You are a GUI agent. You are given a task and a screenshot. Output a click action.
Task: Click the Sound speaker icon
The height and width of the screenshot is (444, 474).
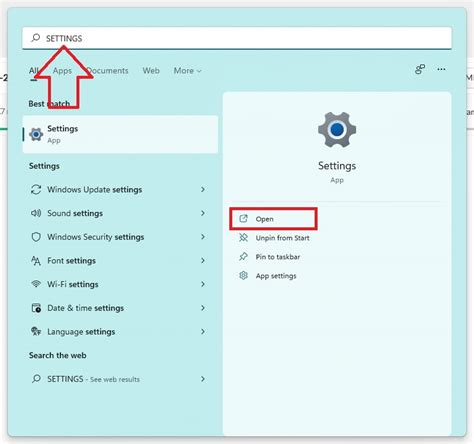click(36, 213)
